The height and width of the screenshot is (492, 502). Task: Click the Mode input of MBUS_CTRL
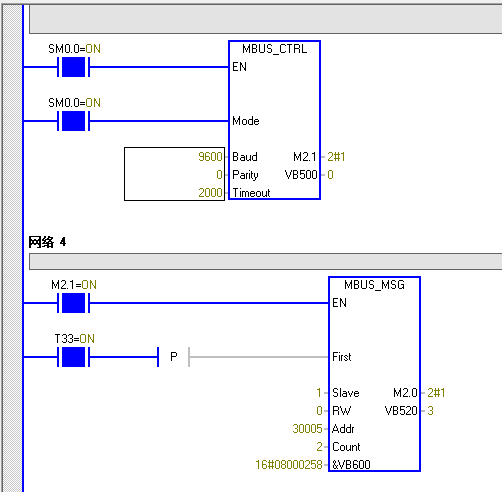246,121
